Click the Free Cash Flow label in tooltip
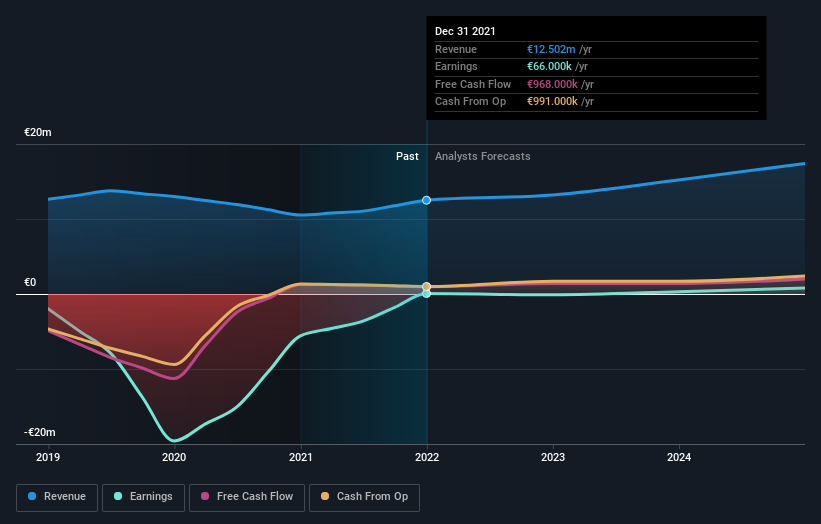The width and height of the screenshot is (821, 524). point(473,84)
